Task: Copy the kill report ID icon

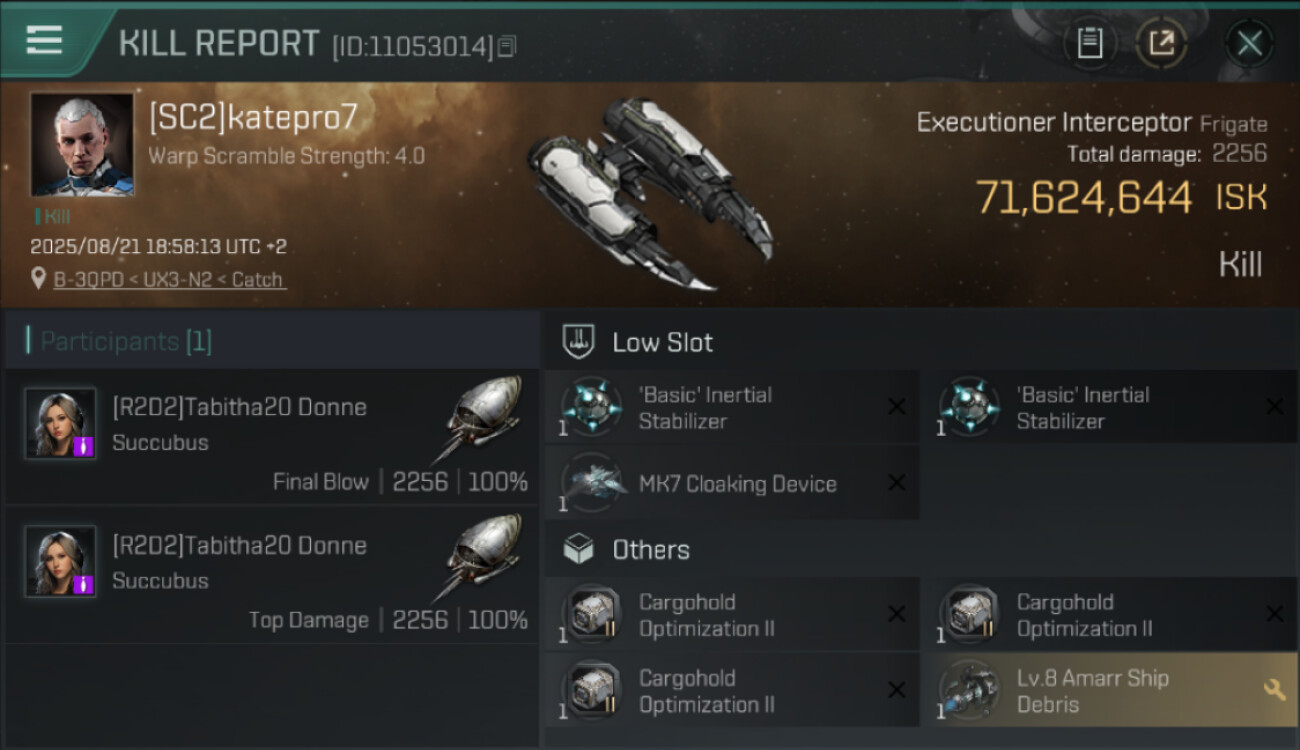Action: 507,46
